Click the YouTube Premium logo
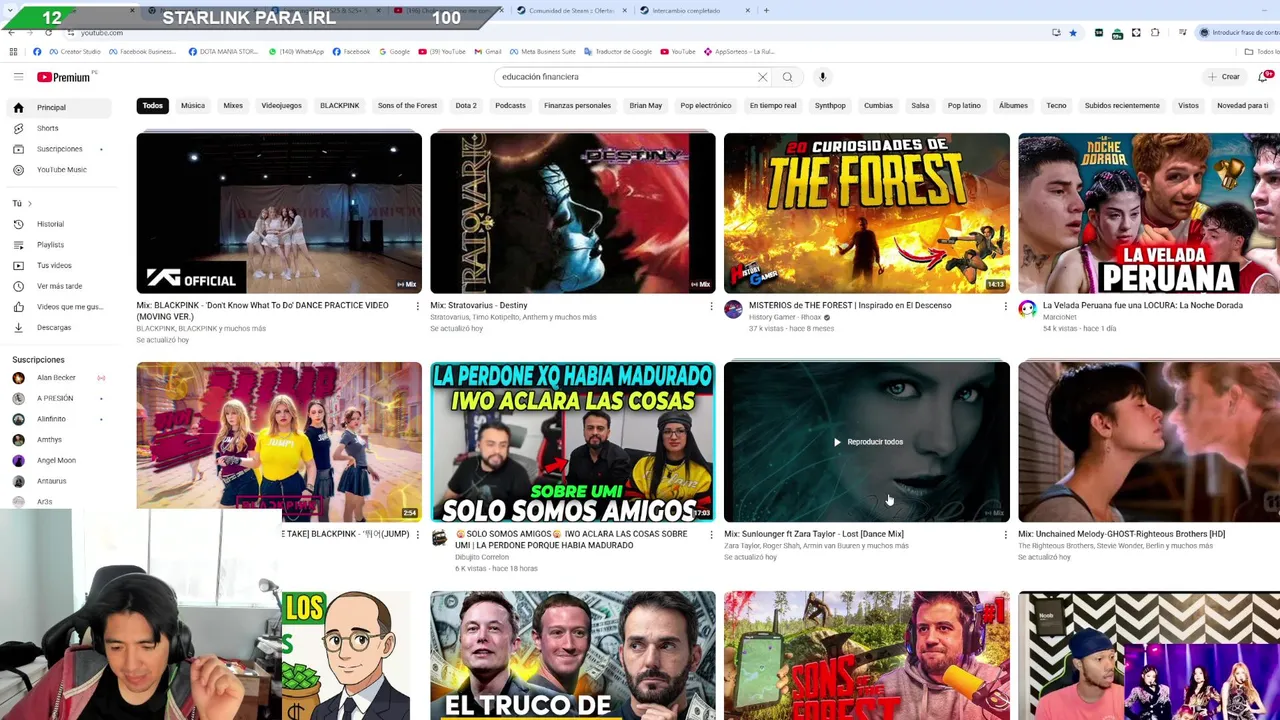Screen dimensions: 1280x720 click(x=64, y=77)
